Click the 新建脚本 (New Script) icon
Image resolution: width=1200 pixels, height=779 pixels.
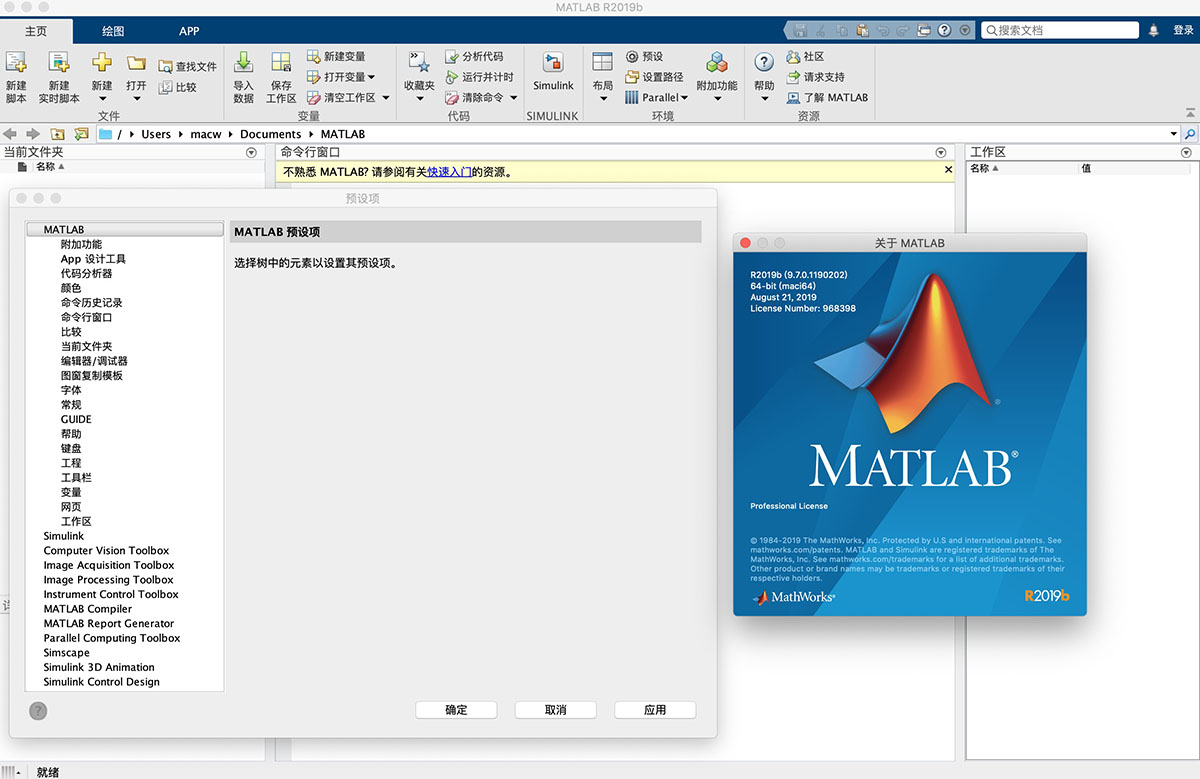tap(16, 63)
